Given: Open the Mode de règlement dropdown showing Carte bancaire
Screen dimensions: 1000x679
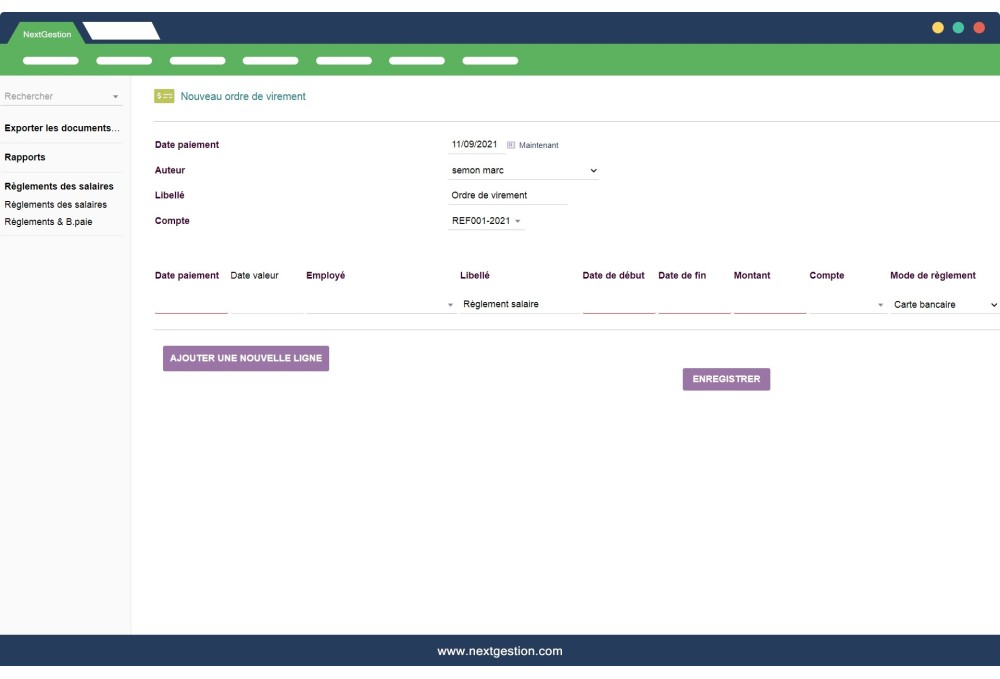Looking at the screenshot, I should [x=945, y=302].
